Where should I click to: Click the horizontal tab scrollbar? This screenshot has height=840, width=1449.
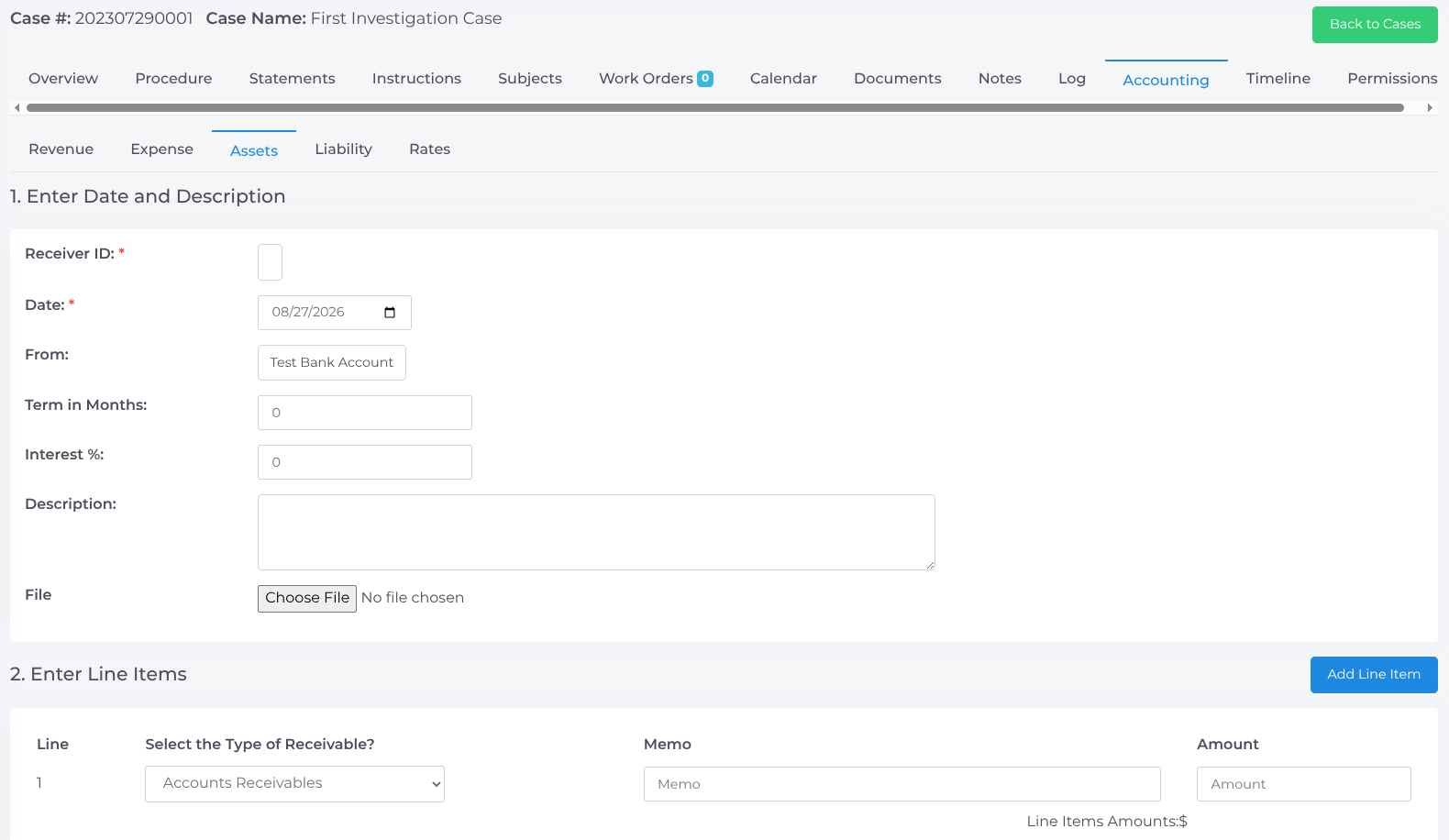(715, 107)
